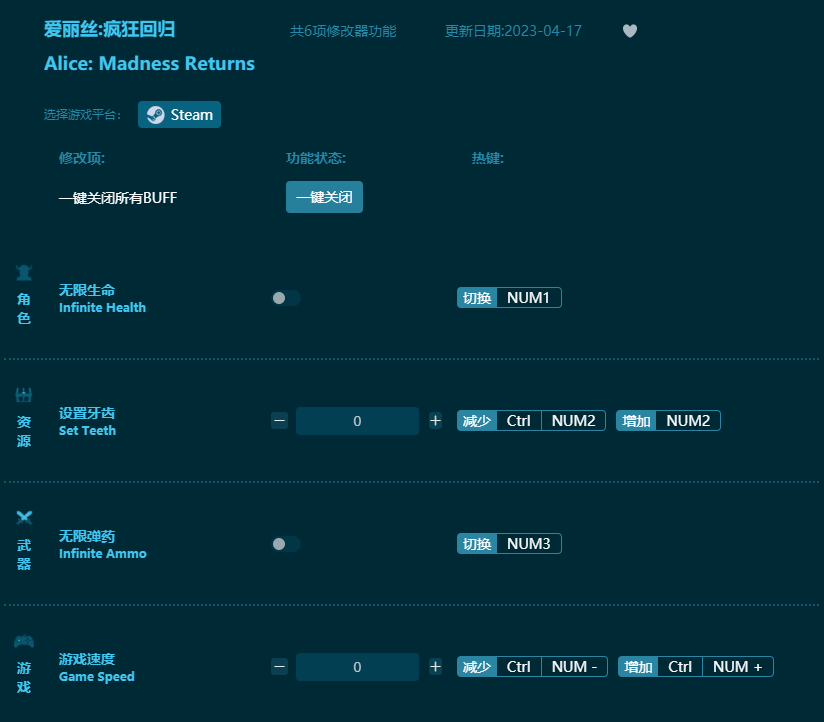This screenshot has height=722, width=824.
Task: Click the Set Teeth value field
Action: [x=357, y=421]
